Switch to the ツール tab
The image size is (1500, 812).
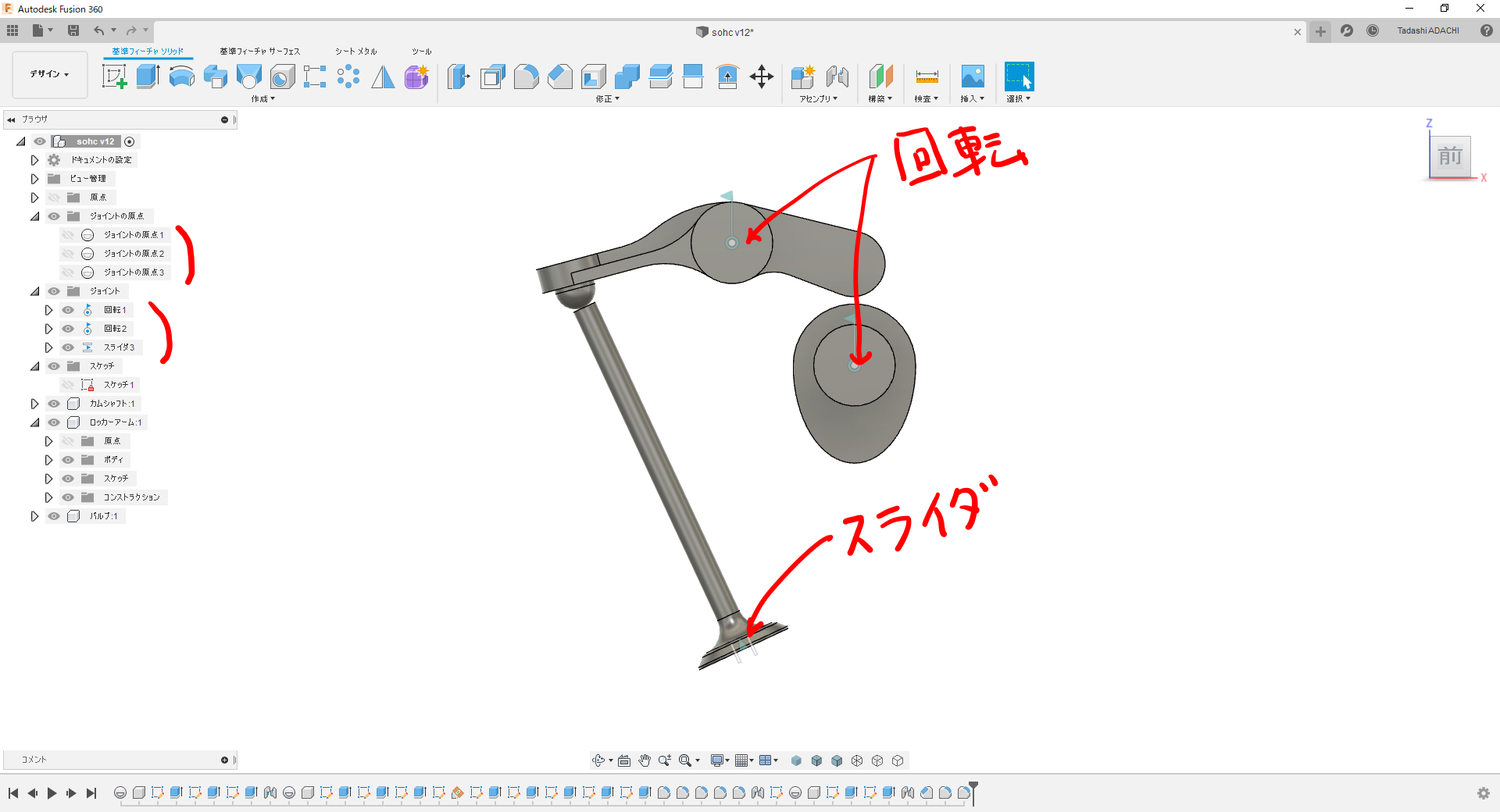422,52
